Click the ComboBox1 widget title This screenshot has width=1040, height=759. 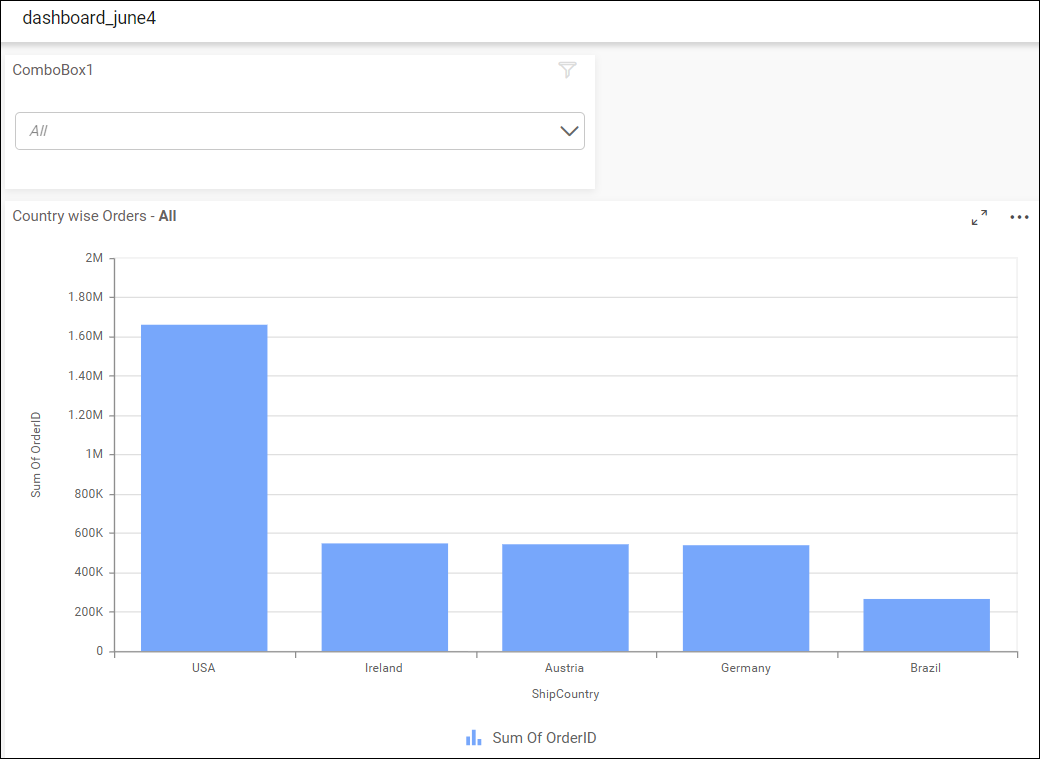(53, 70)
